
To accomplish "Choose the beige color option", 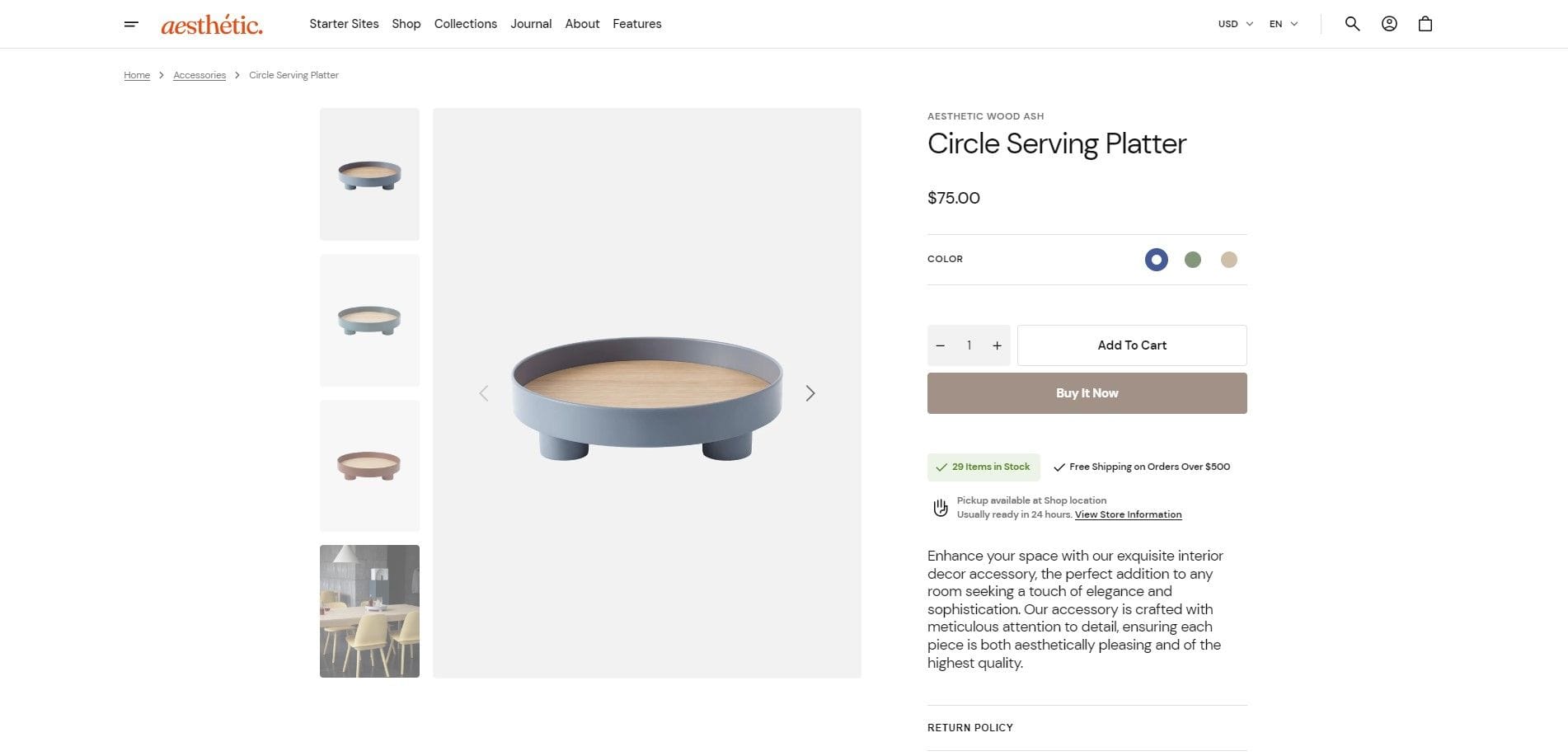I will tap(1229, 260).
